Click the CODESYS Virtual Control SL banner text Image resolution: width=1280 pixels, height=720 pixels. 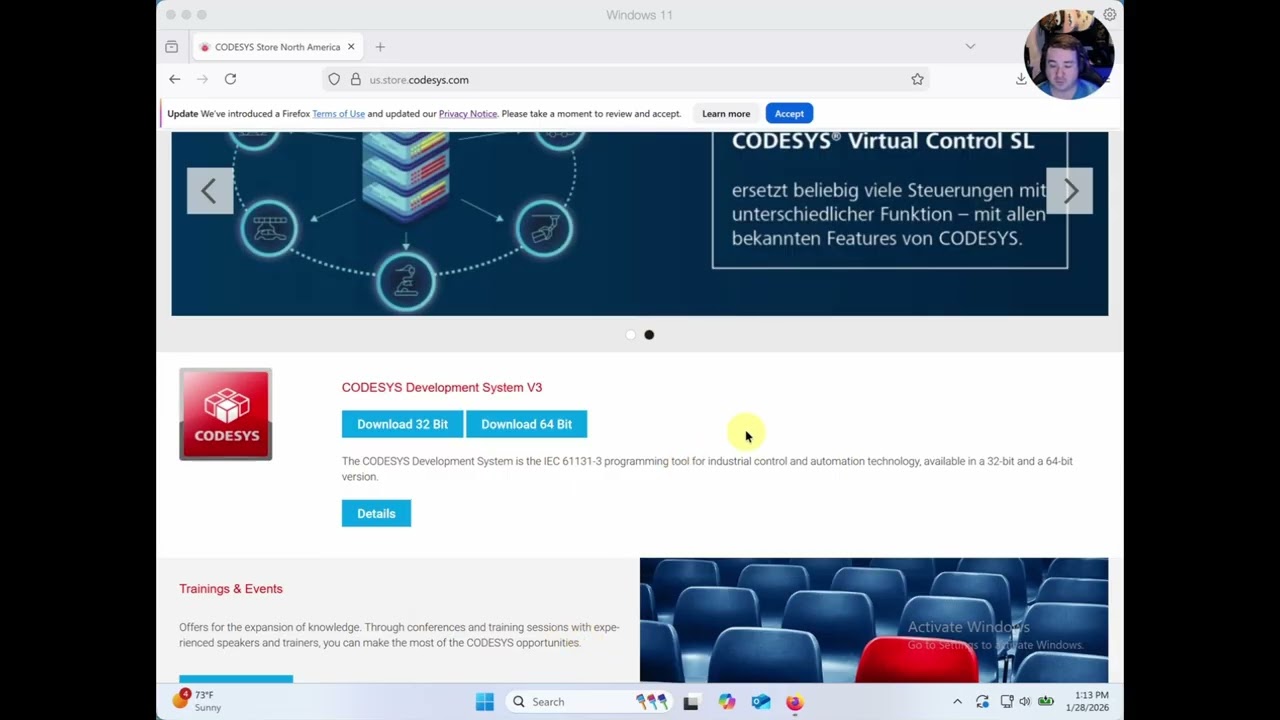coord(883,142)
